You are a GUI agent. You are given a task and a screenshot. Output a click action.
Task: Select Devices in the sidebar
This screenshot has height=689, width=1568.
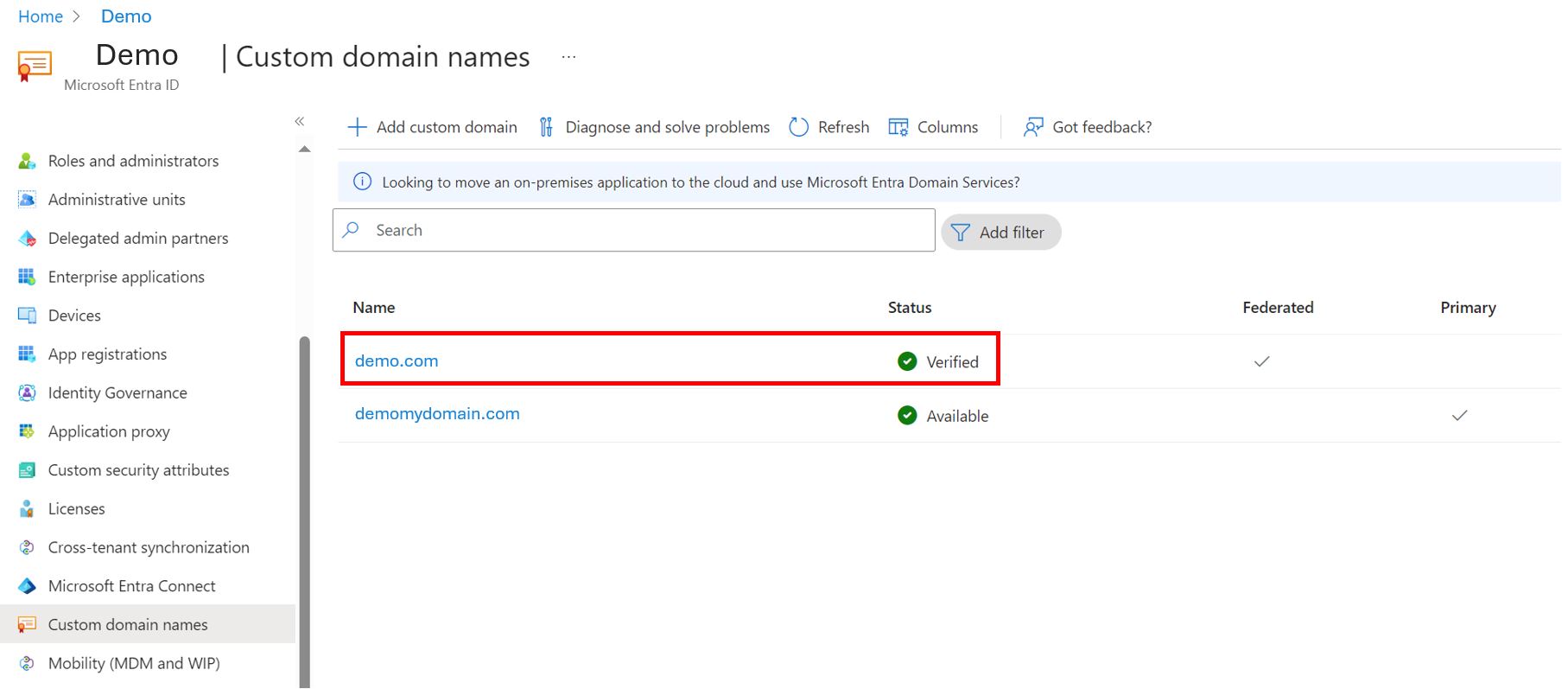74,316
